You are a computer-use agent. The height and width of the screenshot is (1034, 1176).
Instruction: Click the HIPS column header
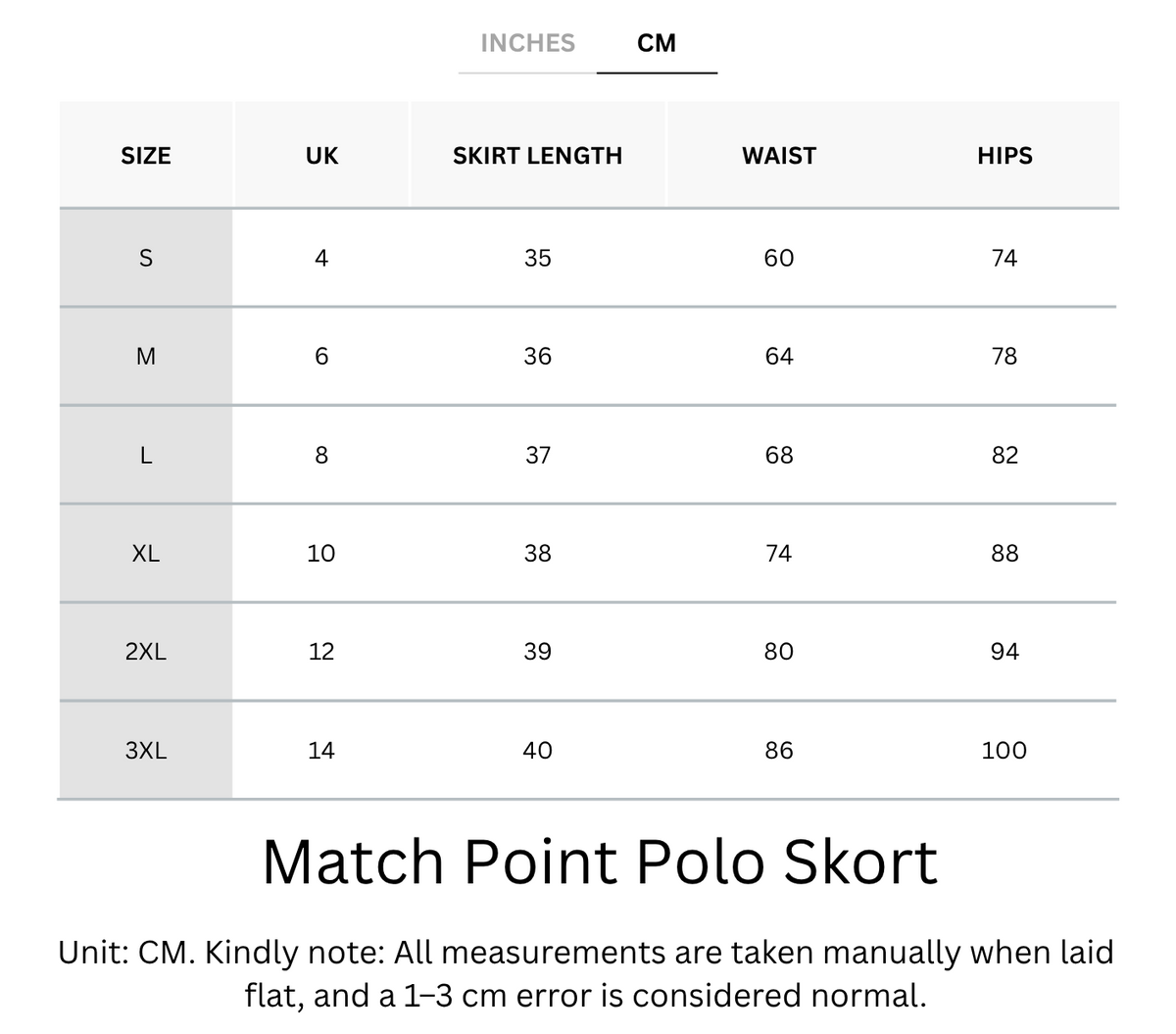(x=1004, y=156)
